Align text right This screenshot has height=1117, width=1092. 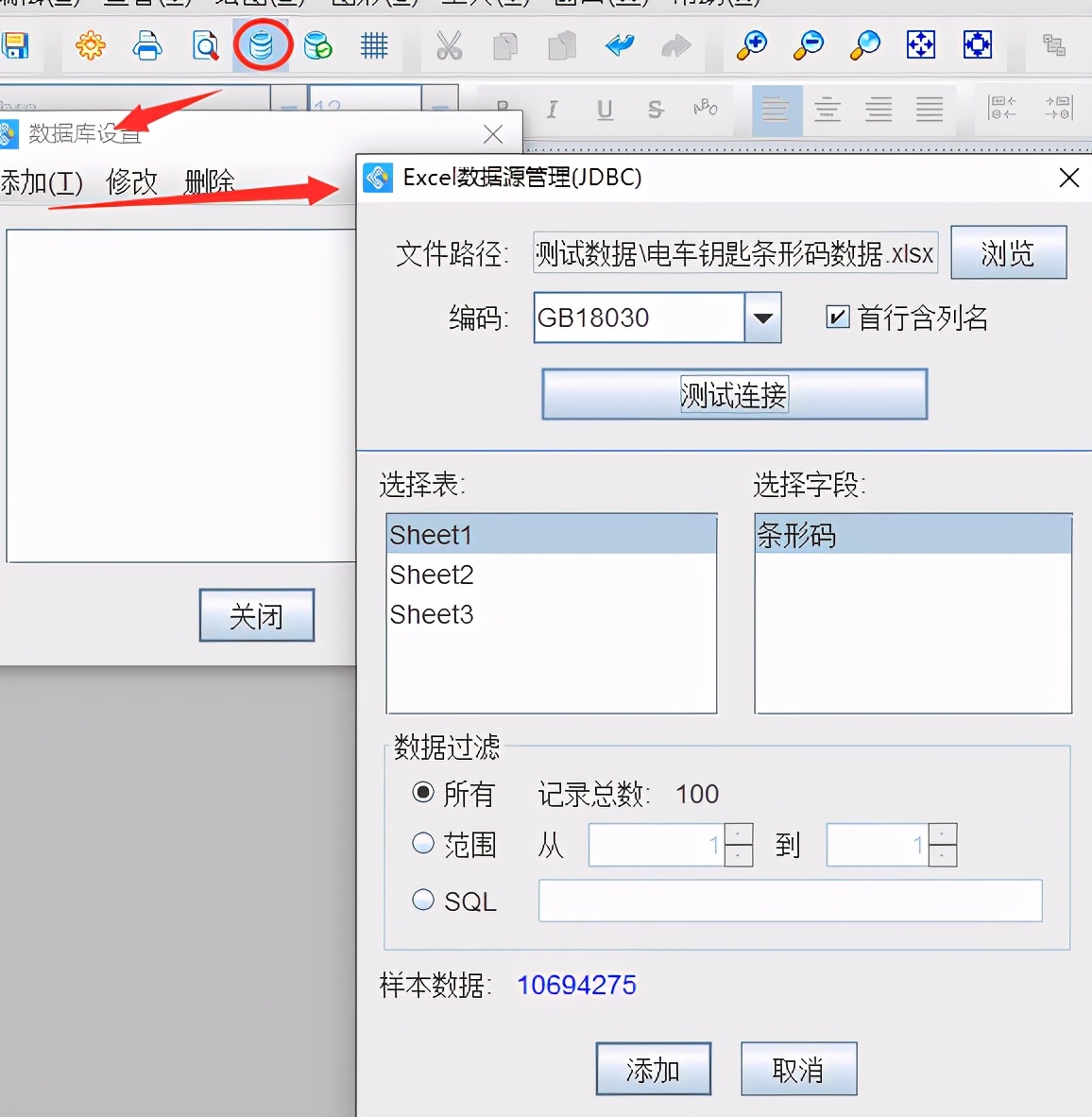pos(879,110)
